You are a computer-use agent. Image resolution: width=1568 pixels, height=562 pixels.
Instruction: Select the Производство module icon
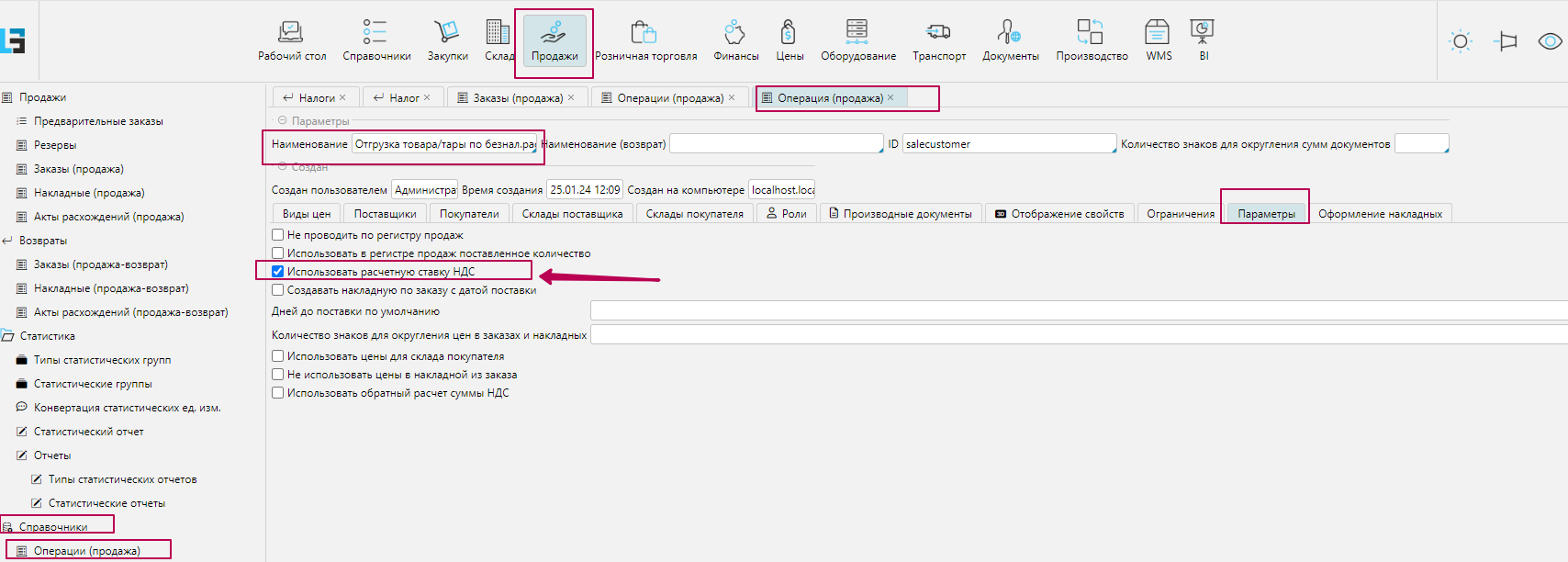pyautogui.click(x=1091, y=32)
